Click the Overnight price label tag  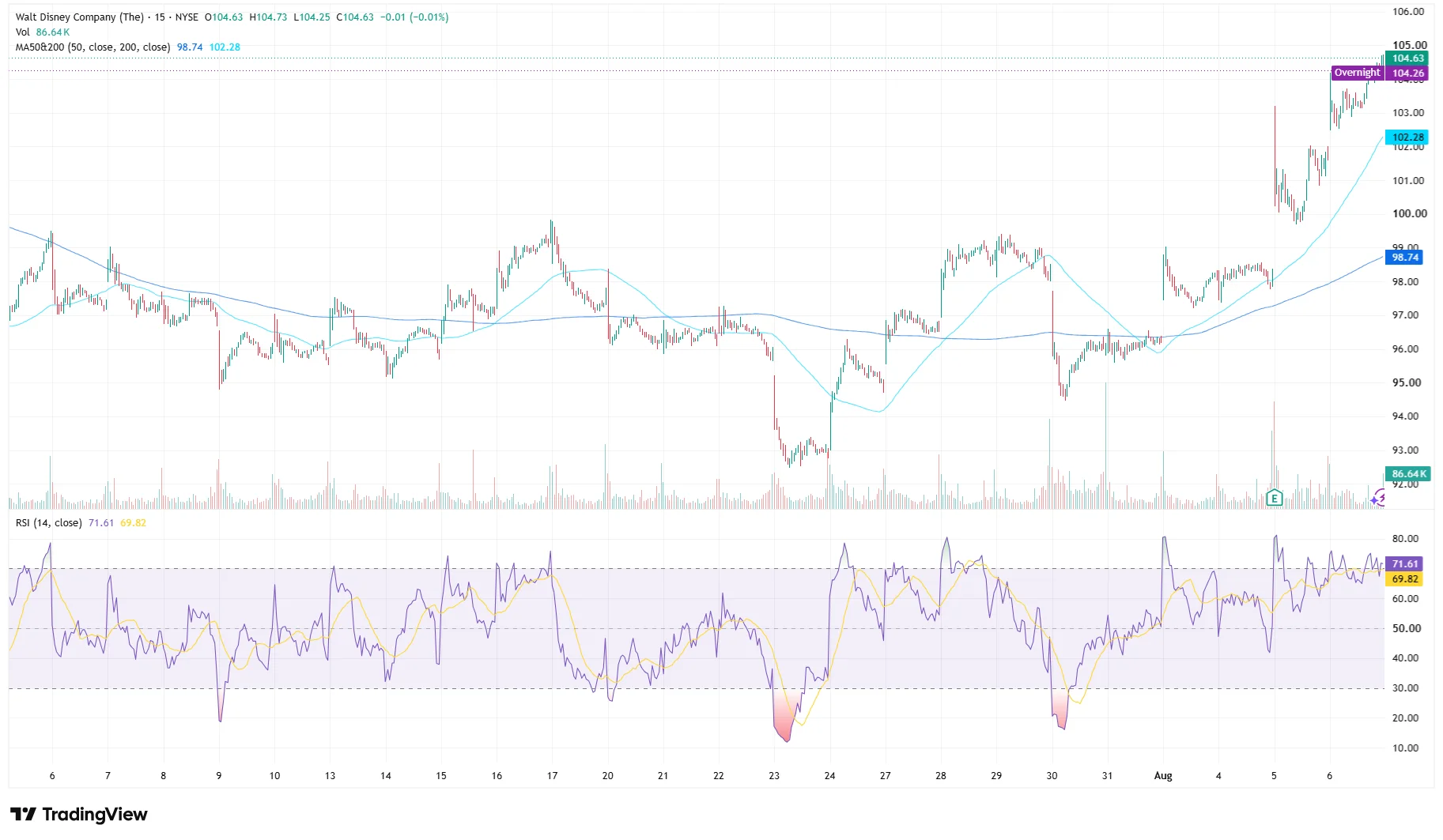[1357, 73]
